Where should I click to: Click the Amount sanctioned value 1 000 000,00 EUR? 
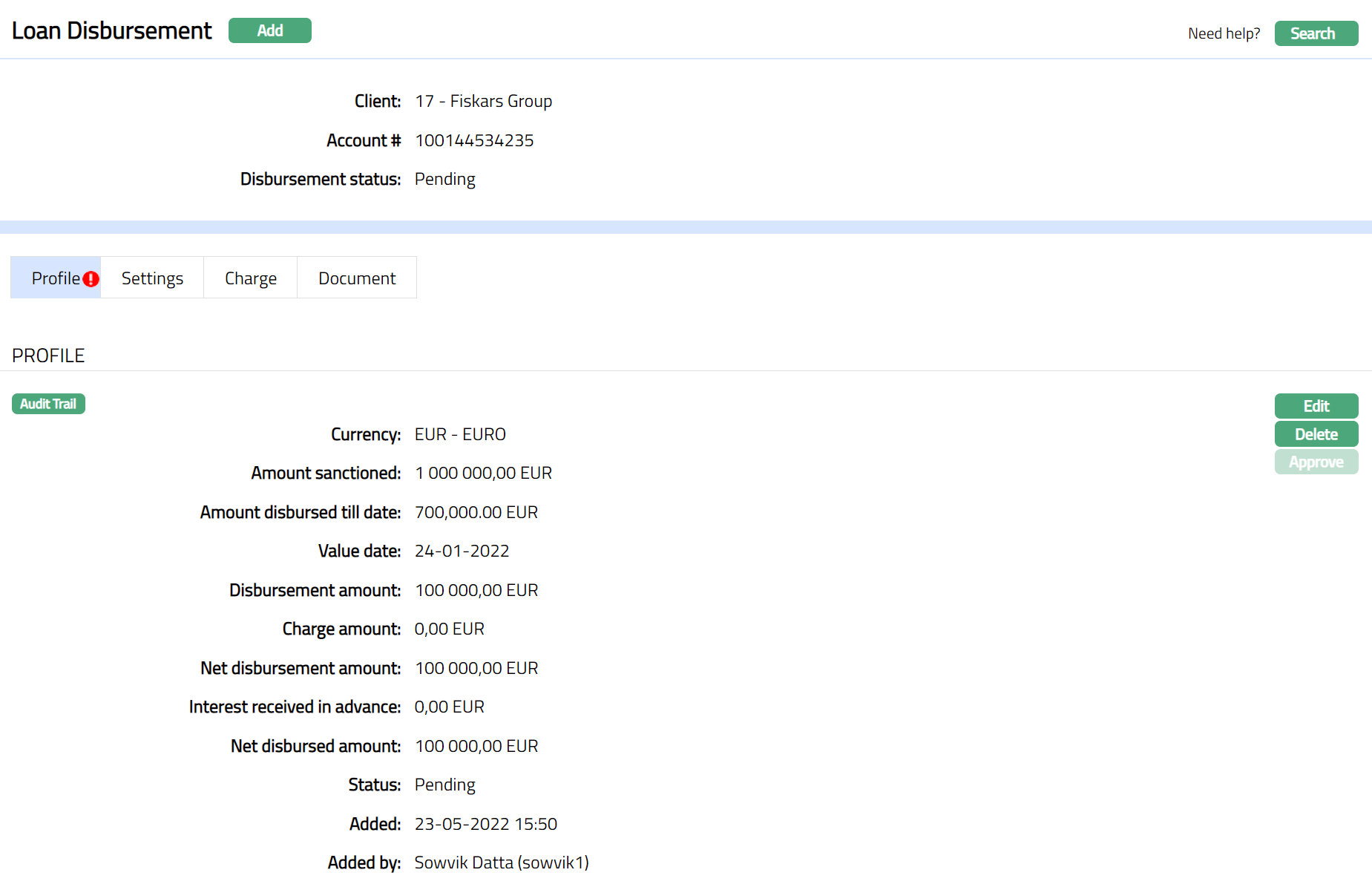click(483, 473)
